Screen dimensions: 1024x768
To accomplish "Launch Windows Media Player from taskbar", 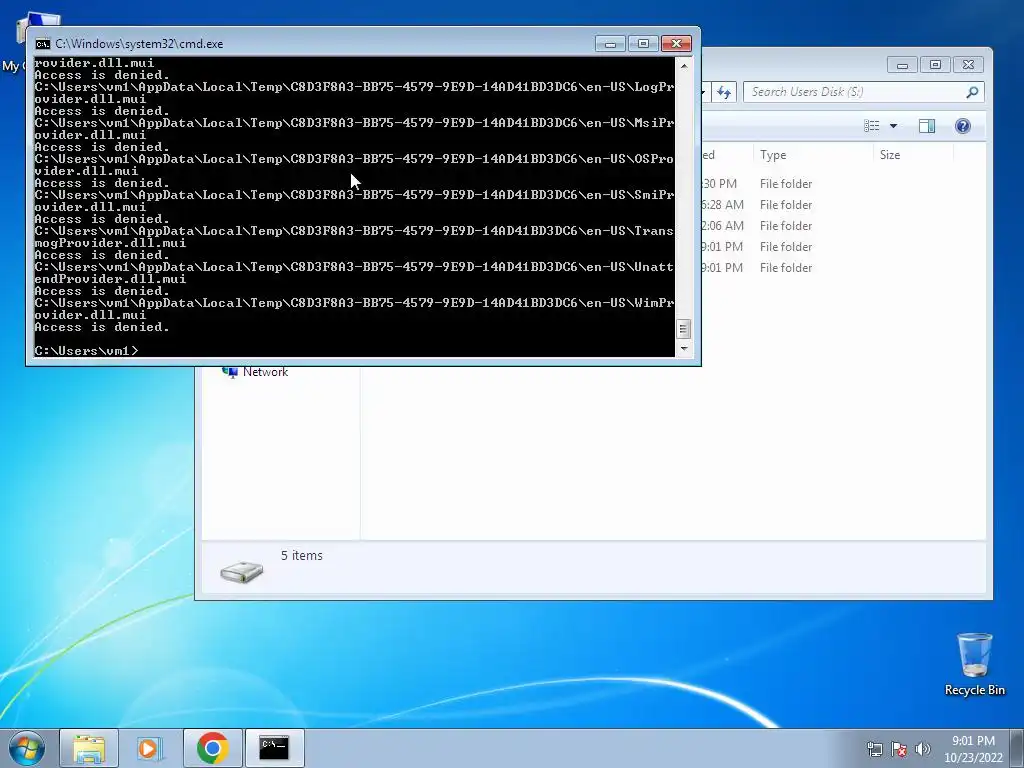I will coord(150,748).
